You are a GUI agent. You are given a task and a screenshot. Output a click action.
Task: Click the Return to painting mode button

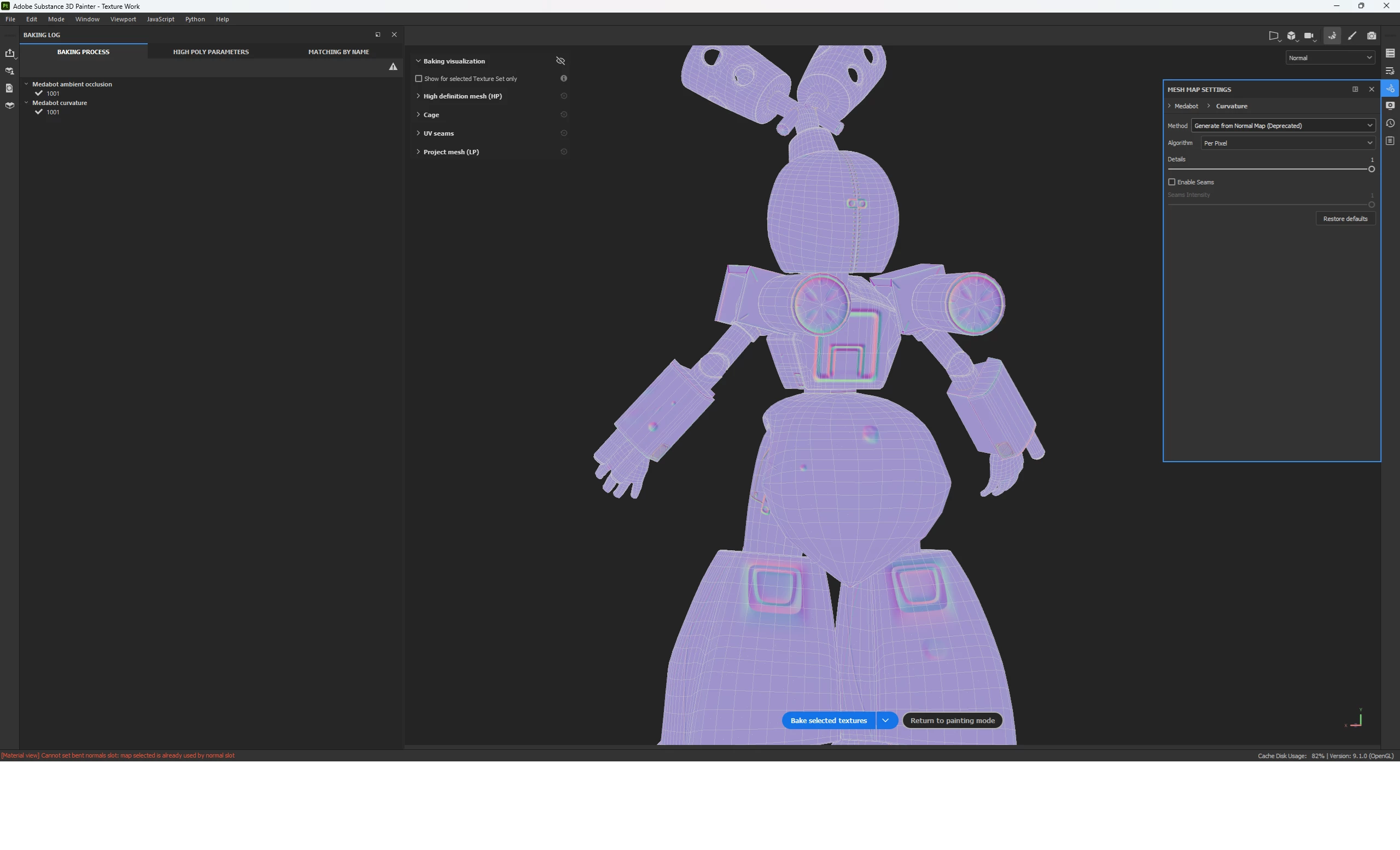point(952,720)
